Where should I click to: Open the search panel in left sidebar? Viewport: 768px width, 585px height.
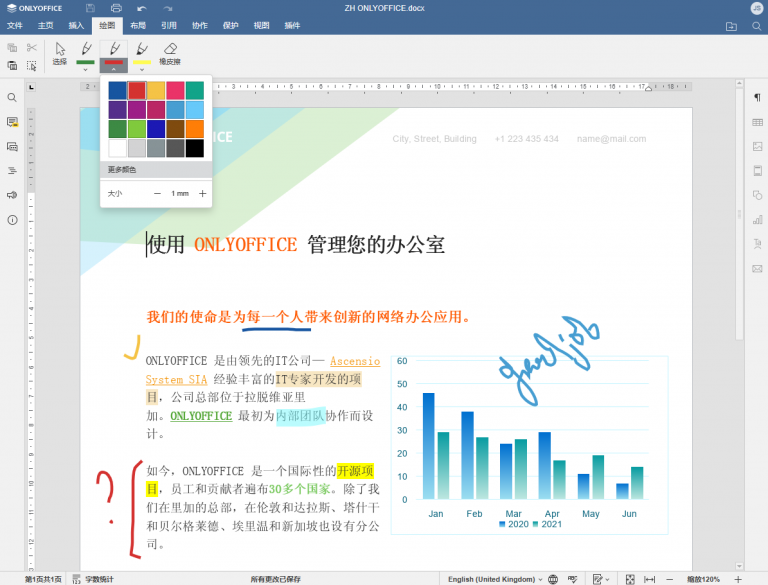[12, 98]
